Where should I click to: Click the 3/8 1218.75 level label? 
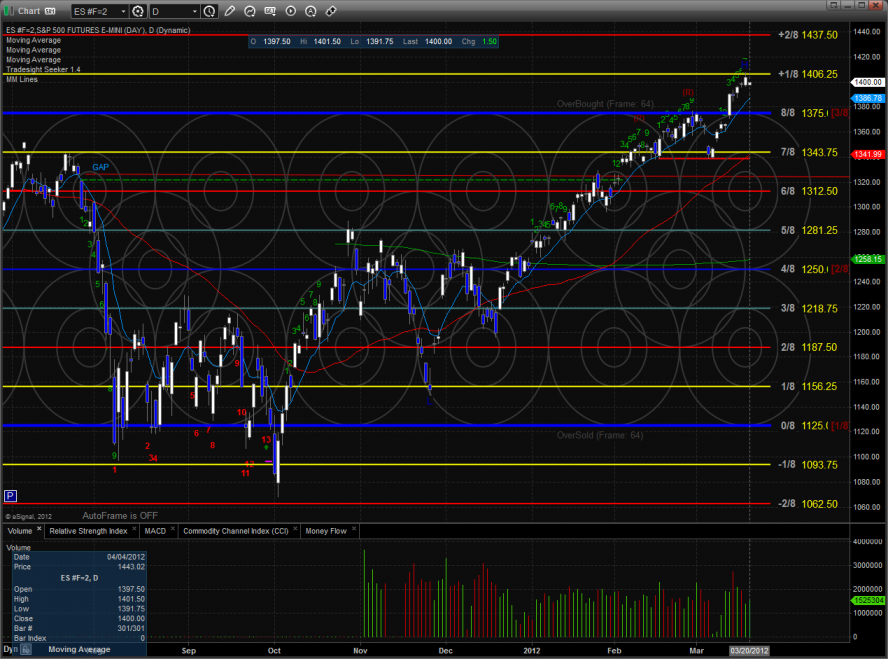click(809, 309)
